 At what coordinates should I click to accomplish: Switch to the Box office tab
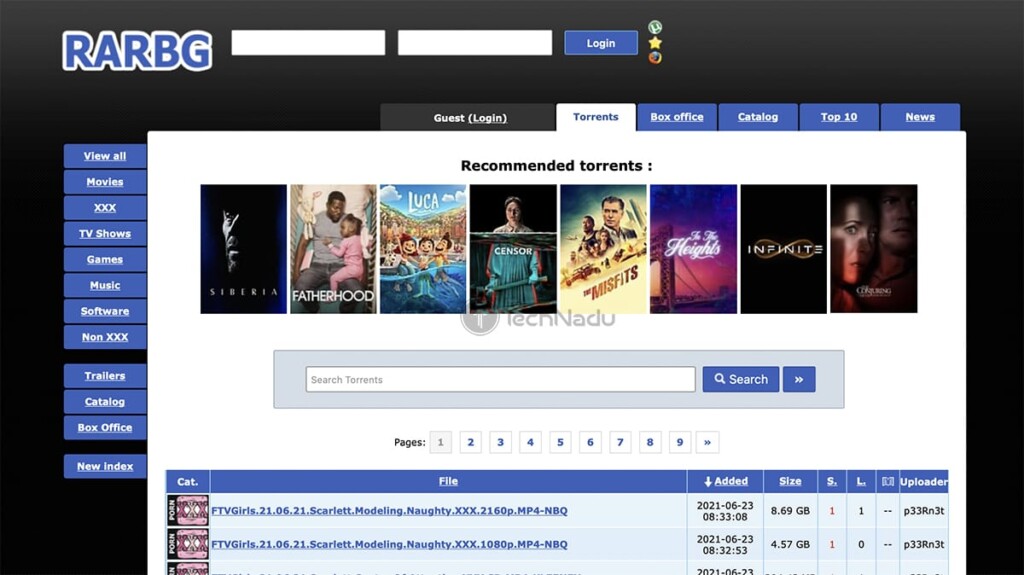(677, 117)
